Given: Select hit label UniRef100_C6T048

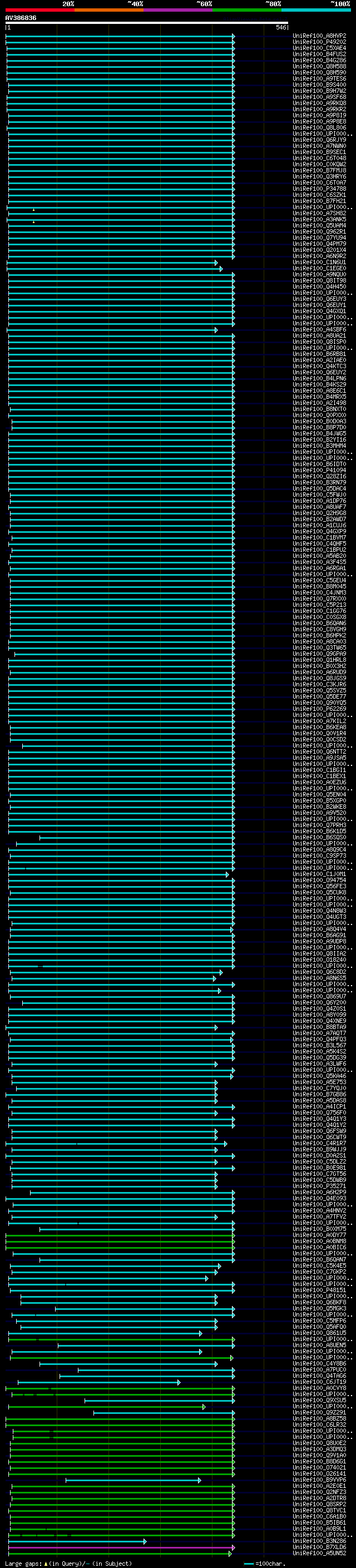Looking at the screenshot, I should point(319,159).
